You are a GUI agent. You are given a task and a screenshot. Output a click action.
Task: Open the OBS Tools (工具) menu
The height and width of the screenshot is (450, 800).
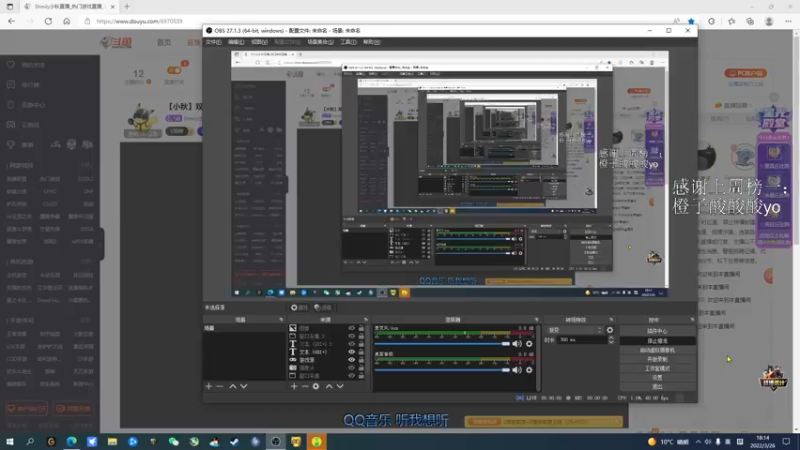tap(348, 42)
